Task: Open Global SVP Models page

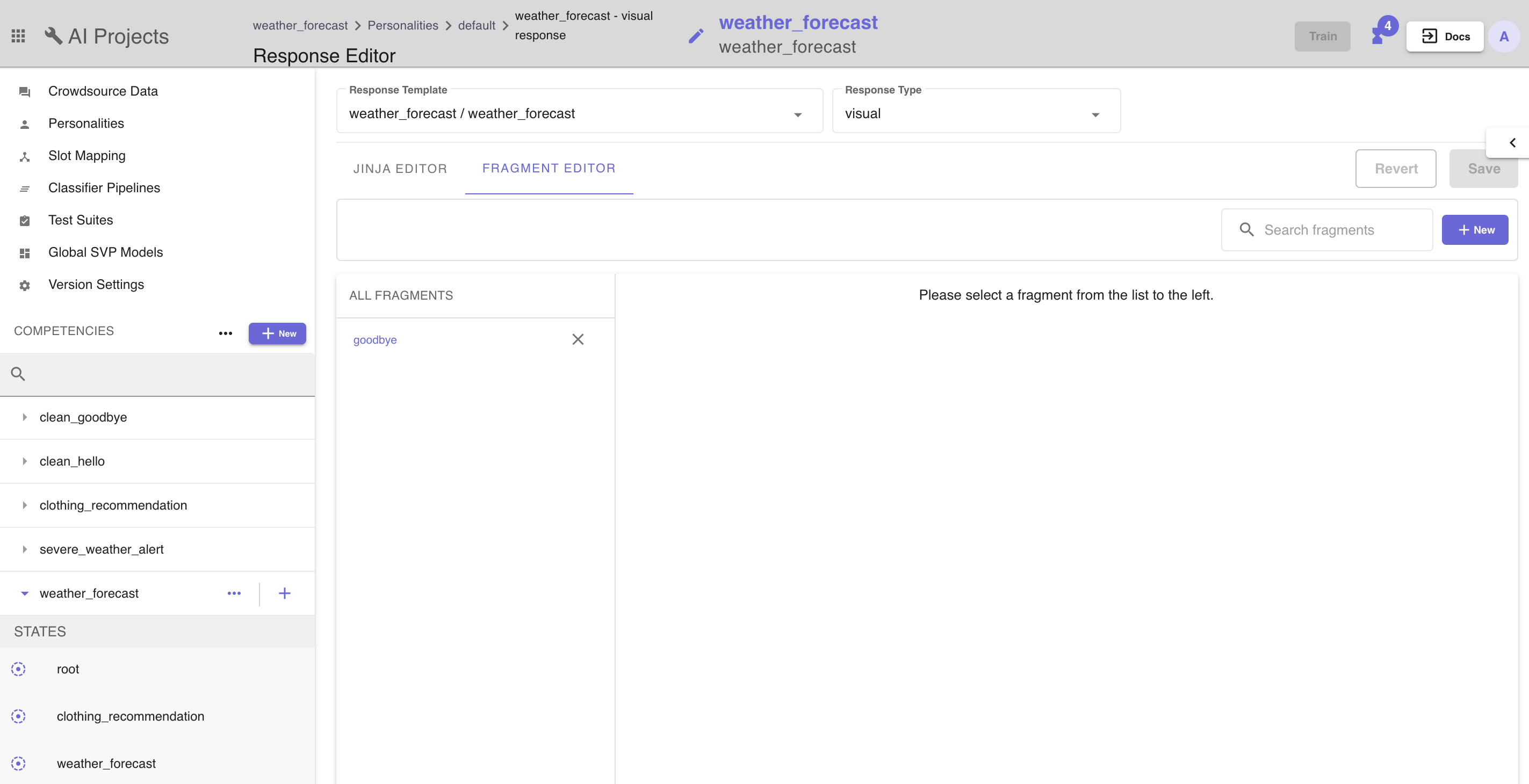Action: (106, 252)
